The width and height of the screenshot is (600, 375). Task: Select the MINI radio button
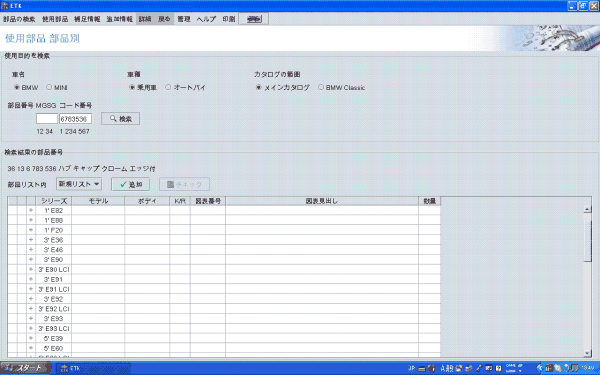(49, 88)
